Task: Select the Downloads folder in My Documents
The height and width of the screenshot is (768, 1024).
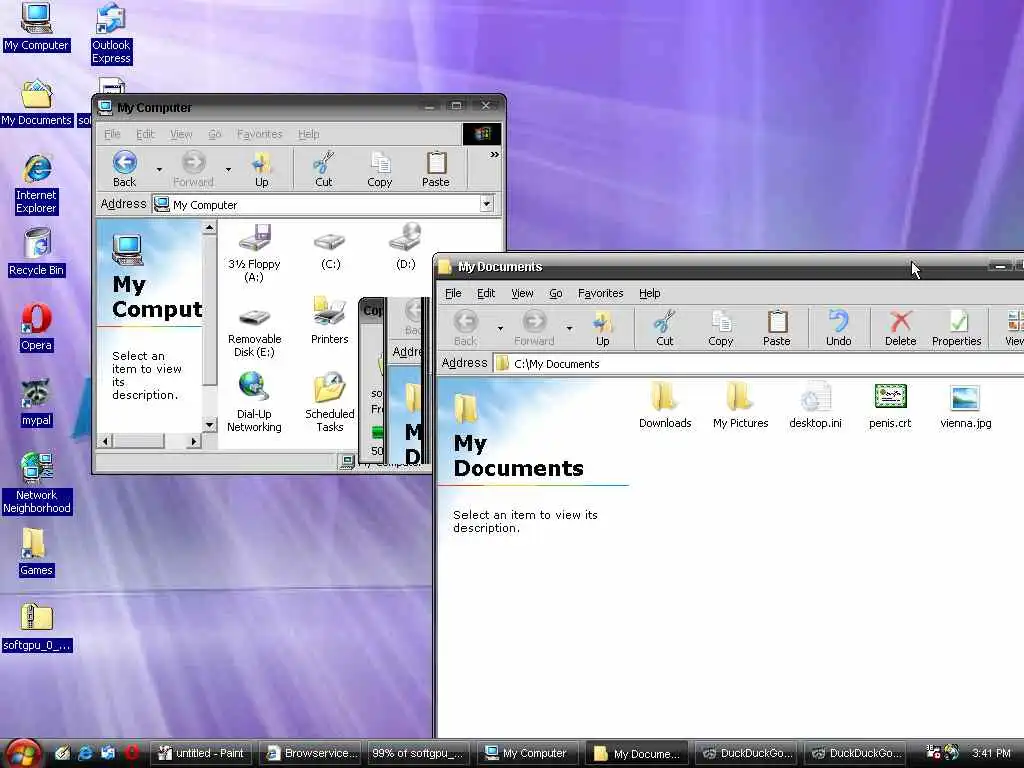Action: tap(665, 405)
